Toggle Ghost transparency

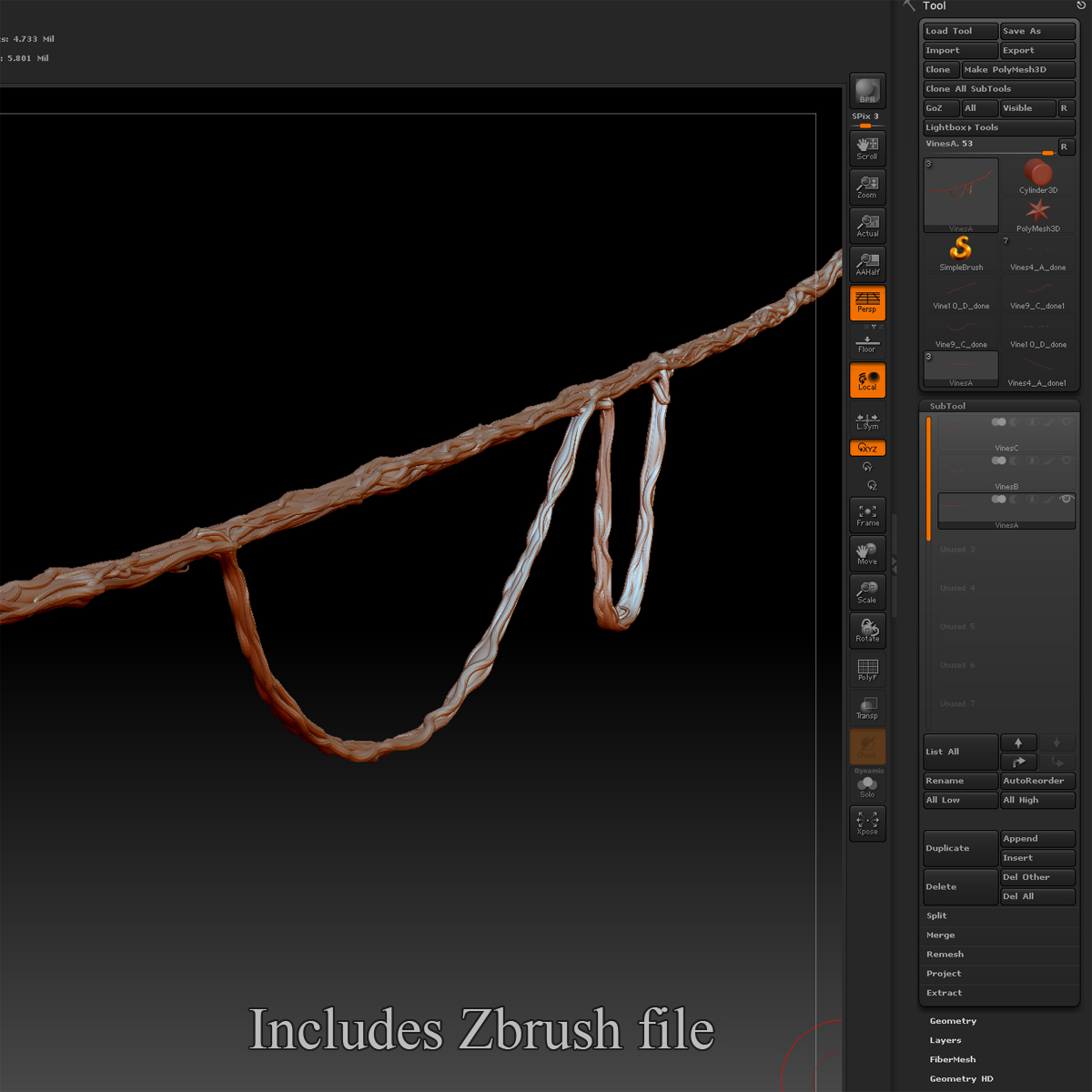[x=867, y=746]
